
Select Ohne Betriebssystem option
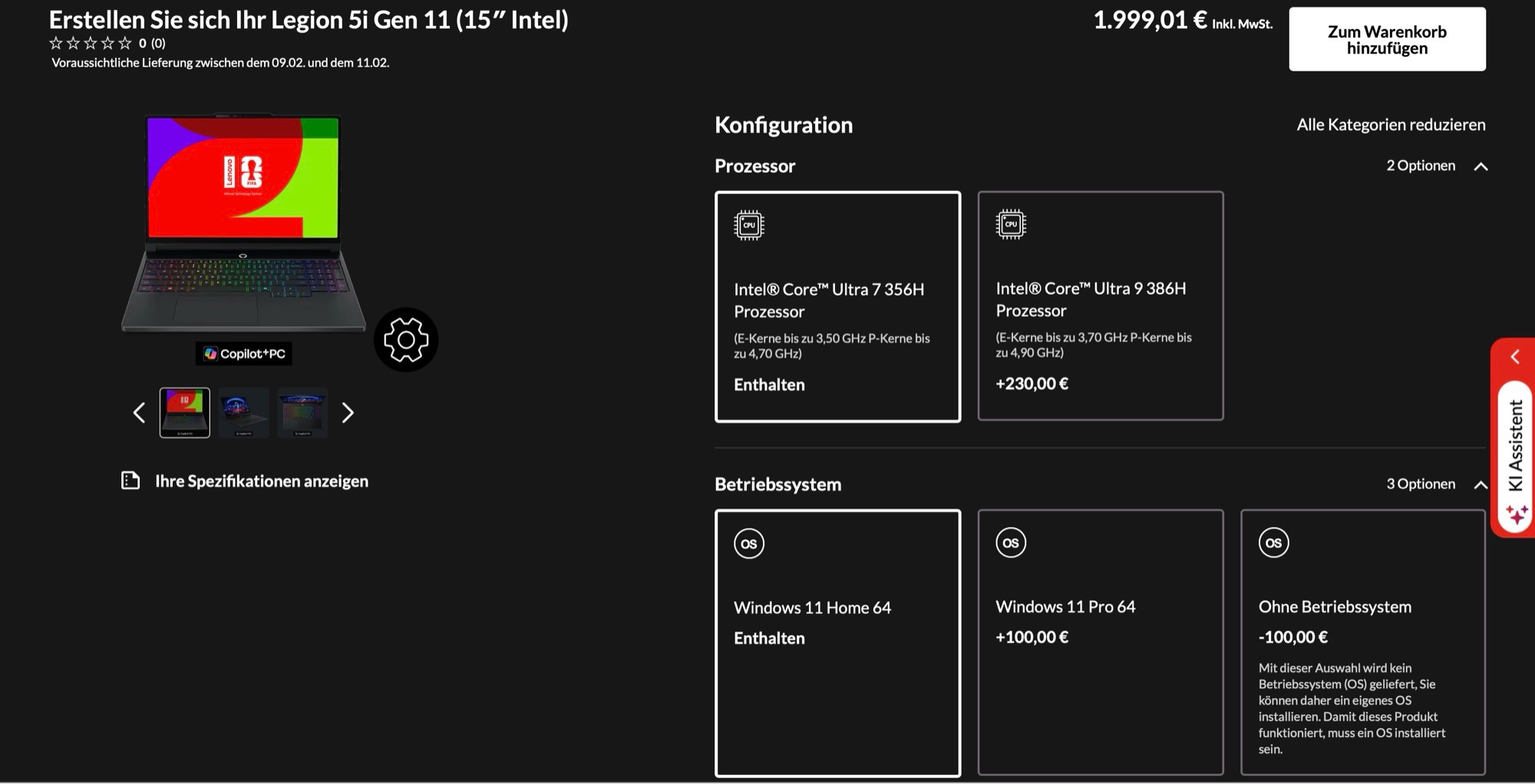coord(1363,643)
